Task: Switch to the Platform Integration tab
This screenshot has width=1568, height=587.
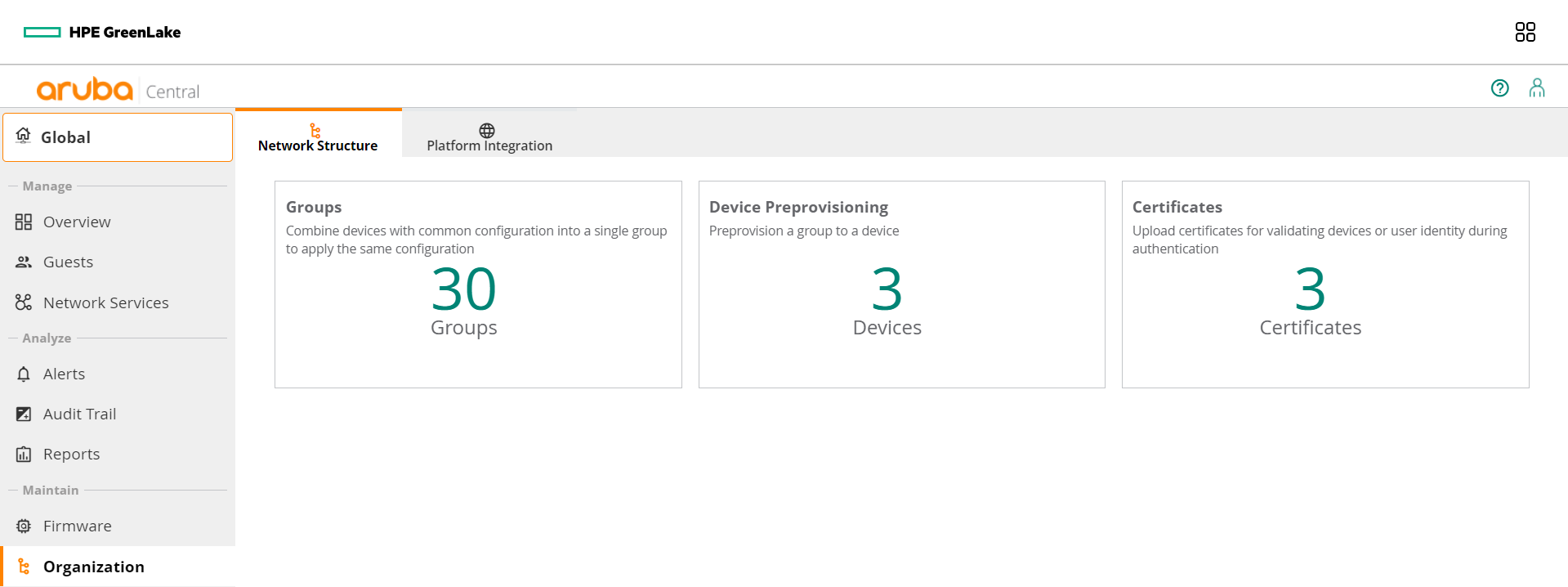Action: [x=489, y=133]
